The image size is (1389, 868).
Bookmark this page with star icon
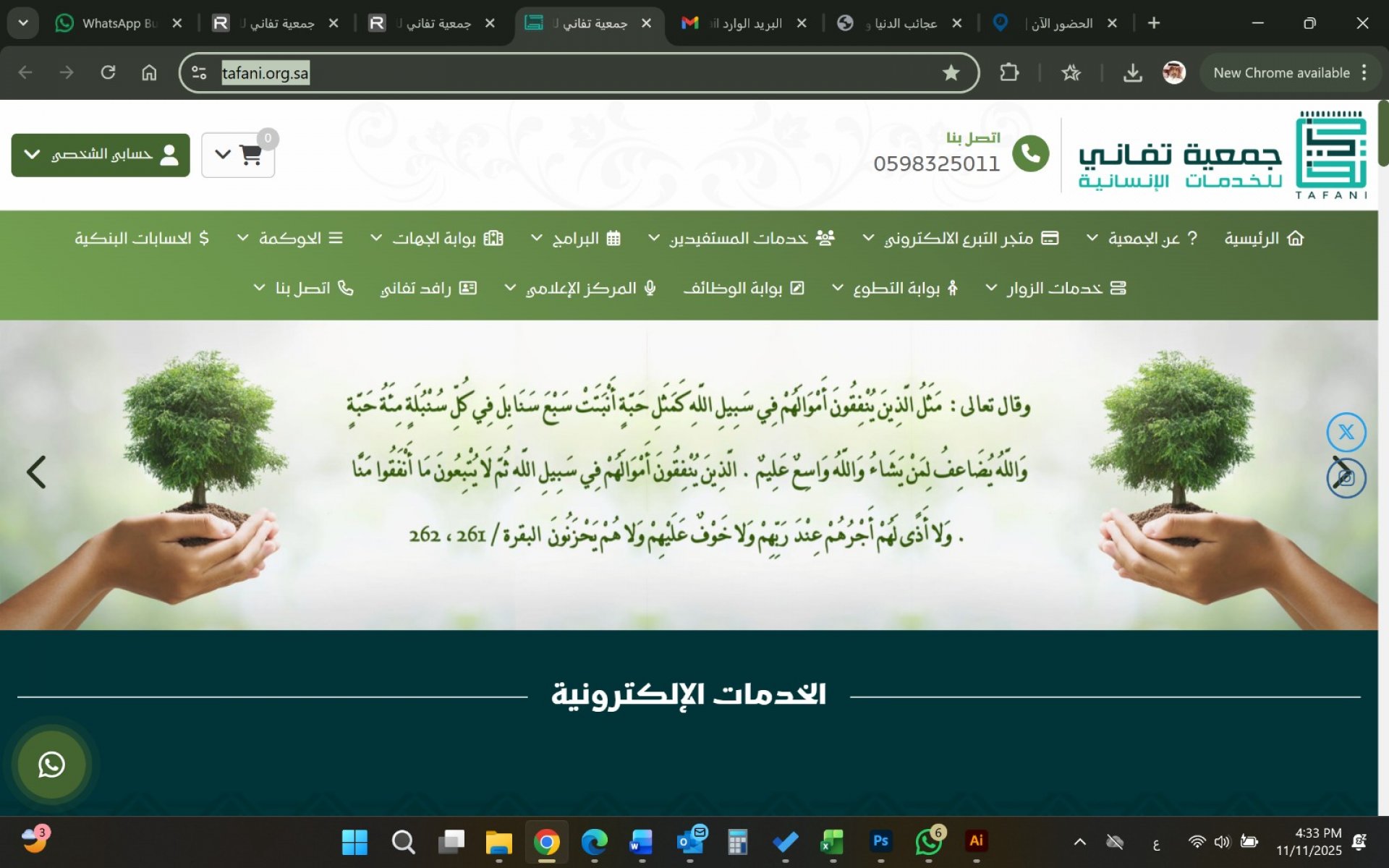951,72
